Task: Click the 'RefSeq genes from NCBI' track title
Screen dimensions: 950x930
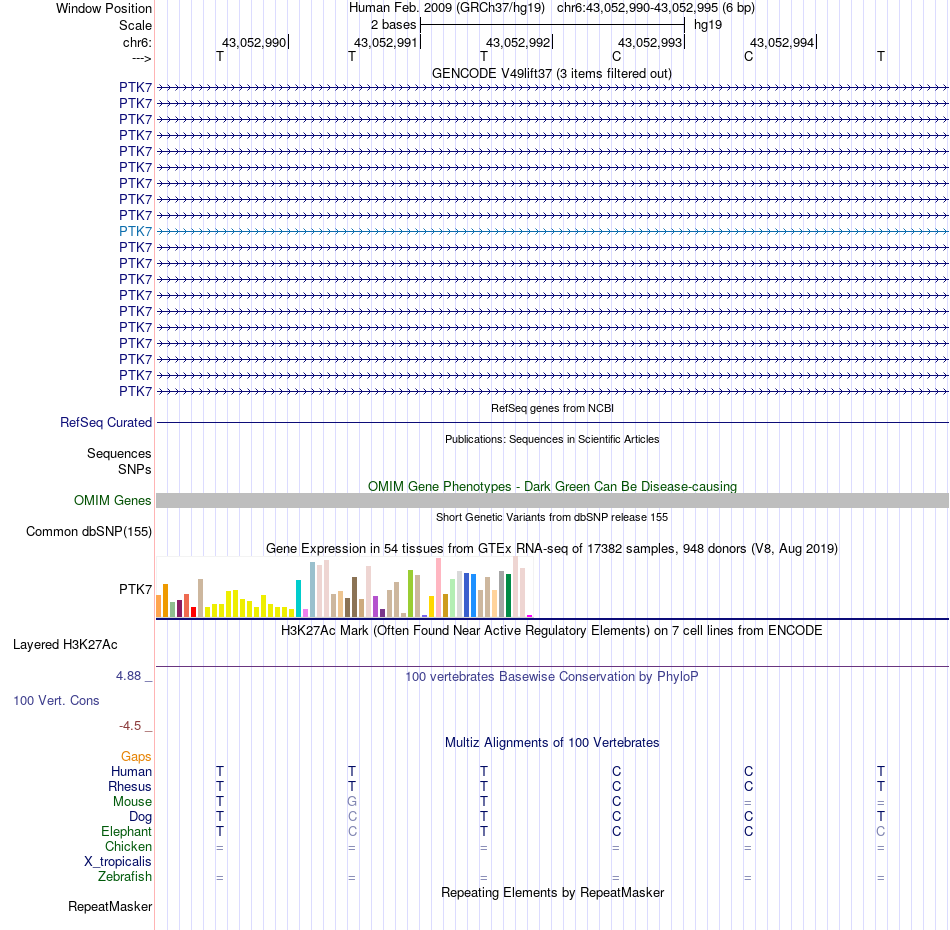Action: [552, 408]
